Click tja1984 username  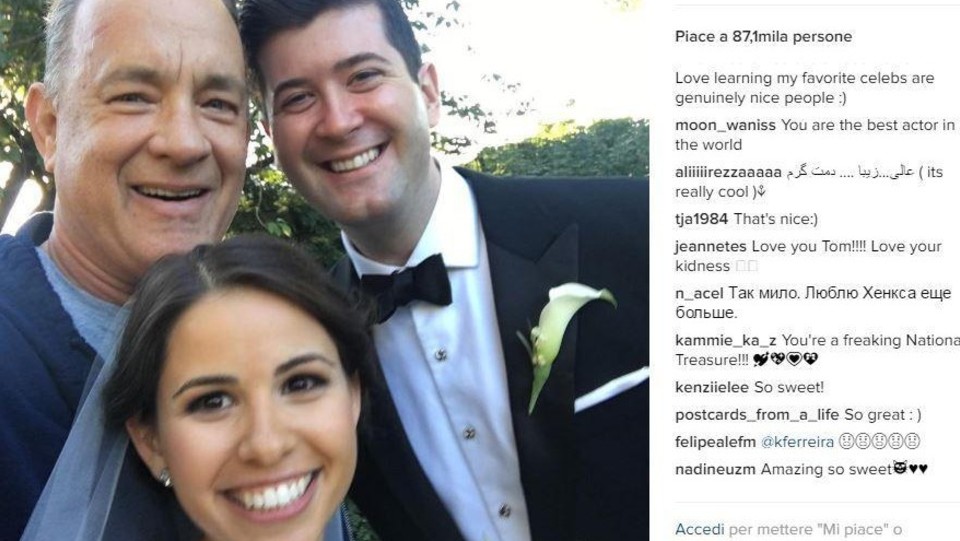coord(701,219)
